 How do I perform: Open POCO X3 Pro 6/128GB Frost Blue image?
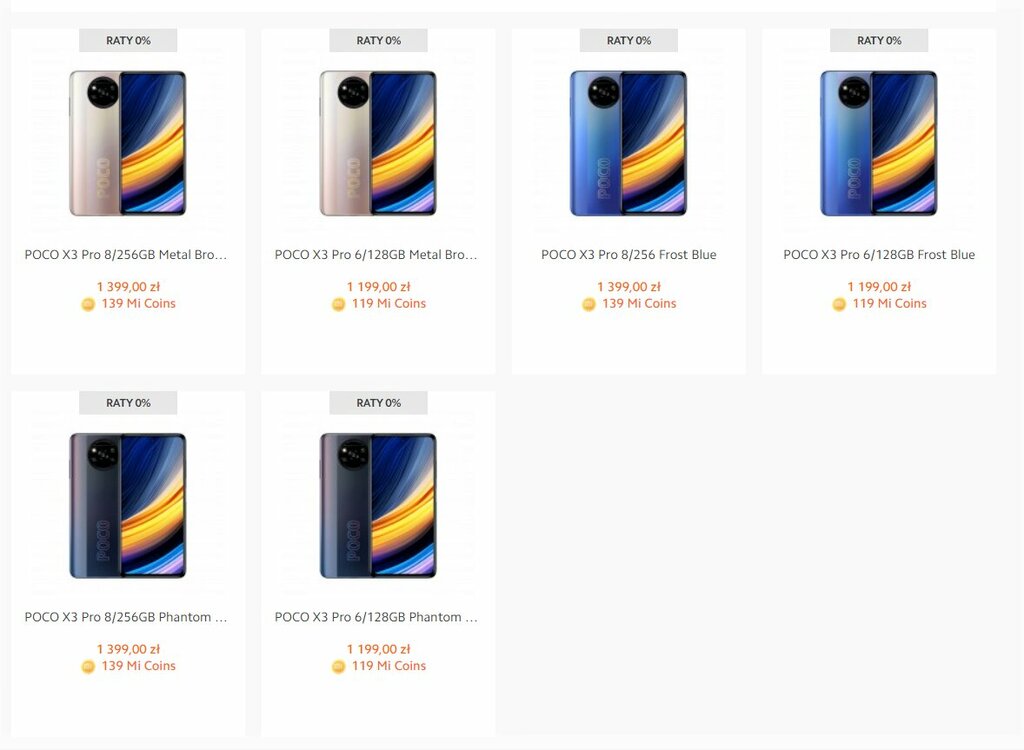(879, 143)
